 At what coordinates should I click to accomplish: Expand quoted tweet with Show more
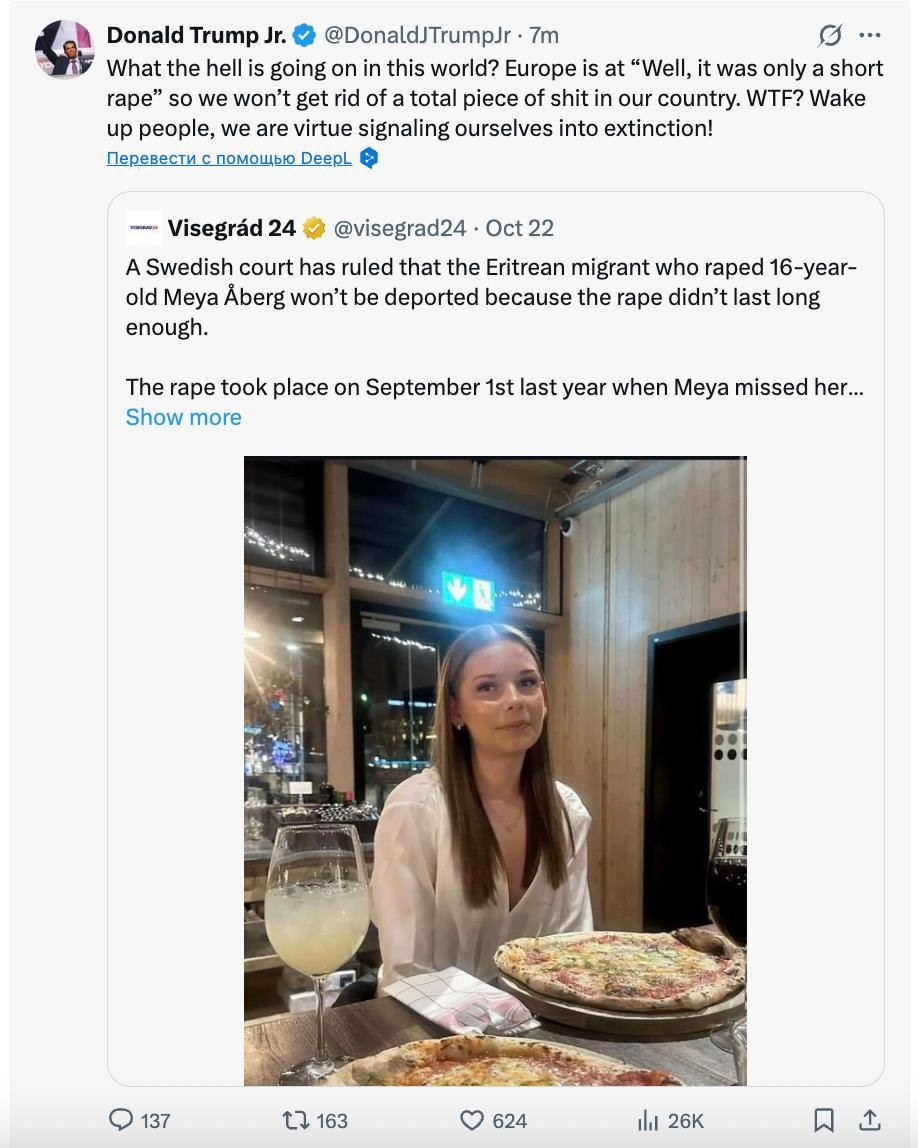click(183, 417)
